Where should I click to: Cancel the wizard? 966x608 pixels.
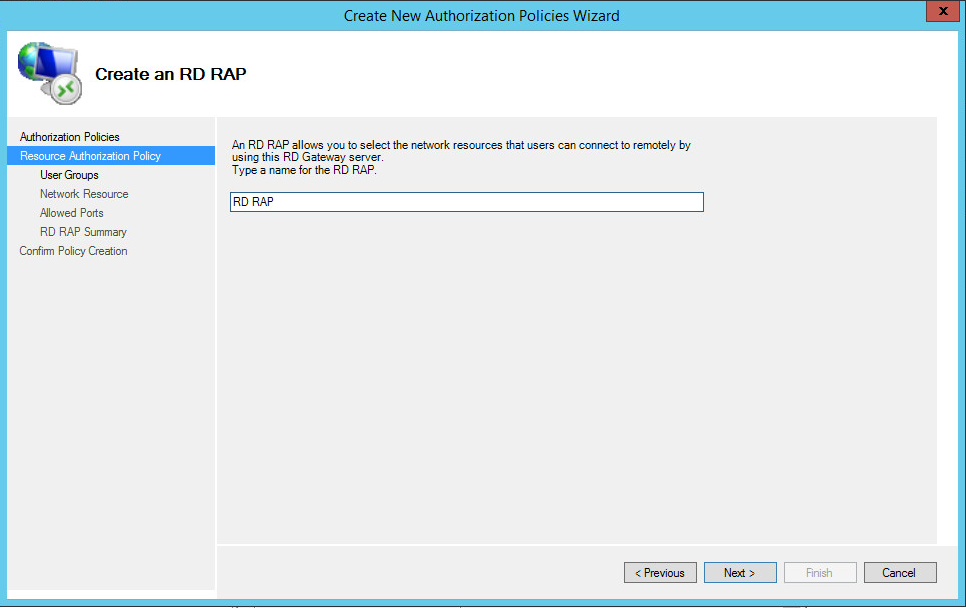click(899, 573)
